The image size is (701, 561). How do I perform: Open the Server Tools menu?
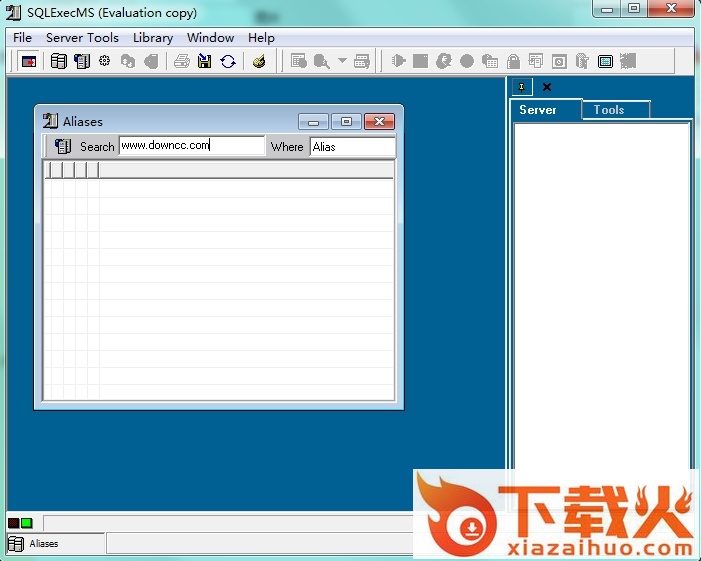click(82, 38)
